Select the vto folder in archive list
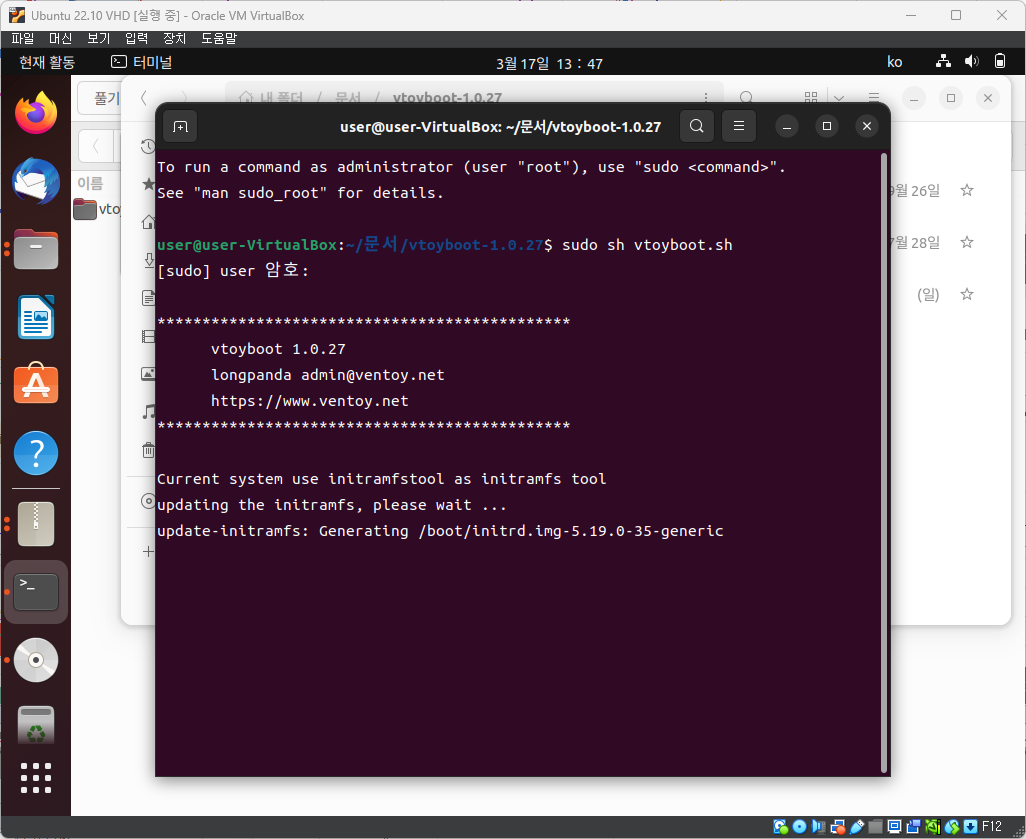This screenshot has width=1026, height=839. click(x=97, y=209)
